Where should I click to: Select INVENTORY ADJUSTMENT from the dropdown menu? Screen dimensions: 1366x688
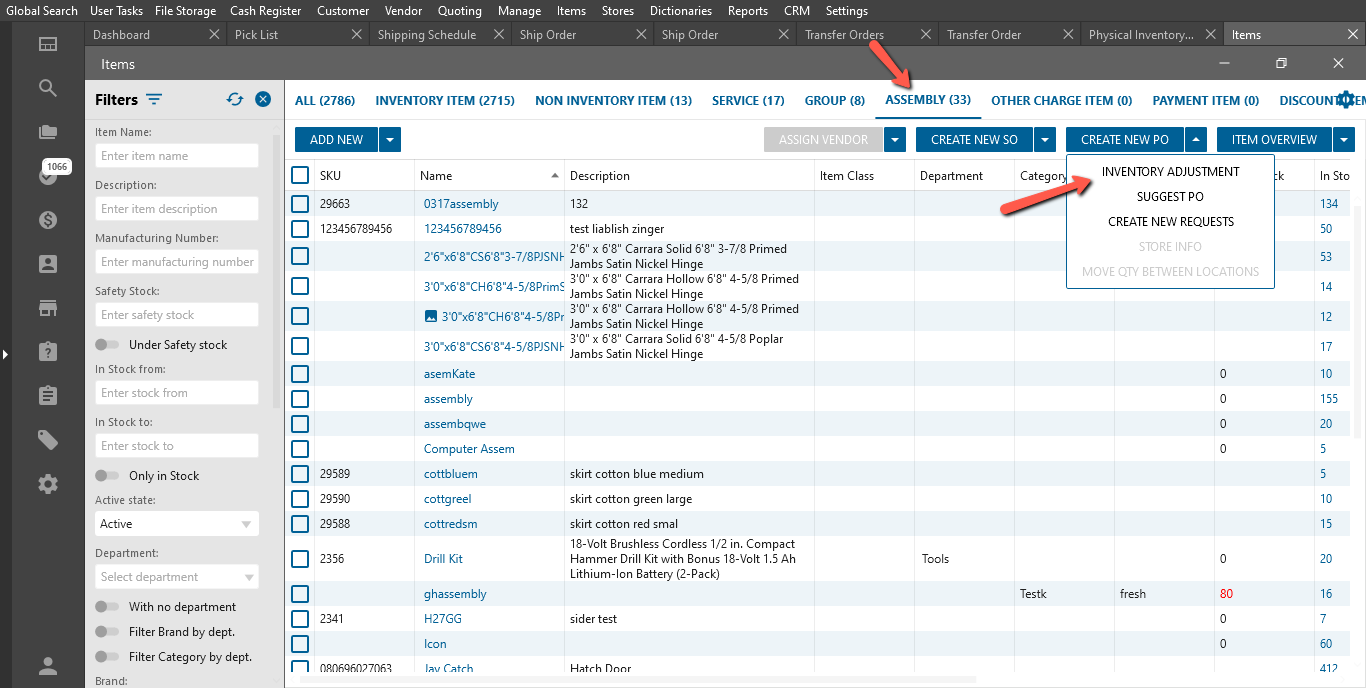(1170, 172)
